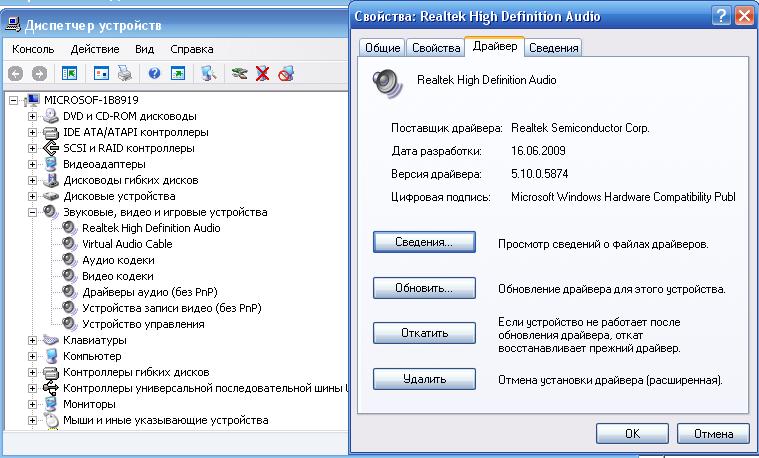This screenshot has height=458, width=759.
Task: Switch to the Свойства tab
Action: pos(436,48)
